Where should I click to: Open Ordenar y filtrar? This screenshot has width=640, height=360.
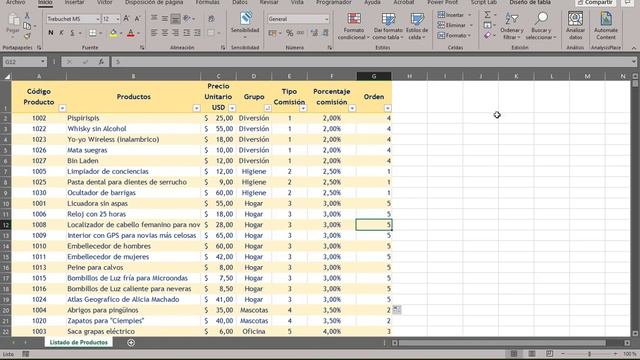click(x=511, y=26)
